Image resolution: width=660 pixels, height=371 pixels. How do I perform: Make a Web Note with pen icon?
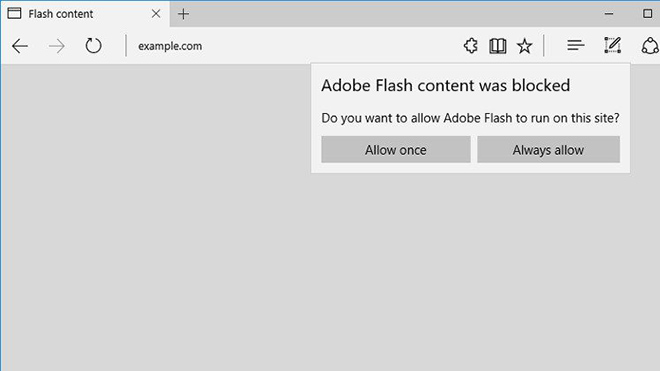(x=612, y=45)
